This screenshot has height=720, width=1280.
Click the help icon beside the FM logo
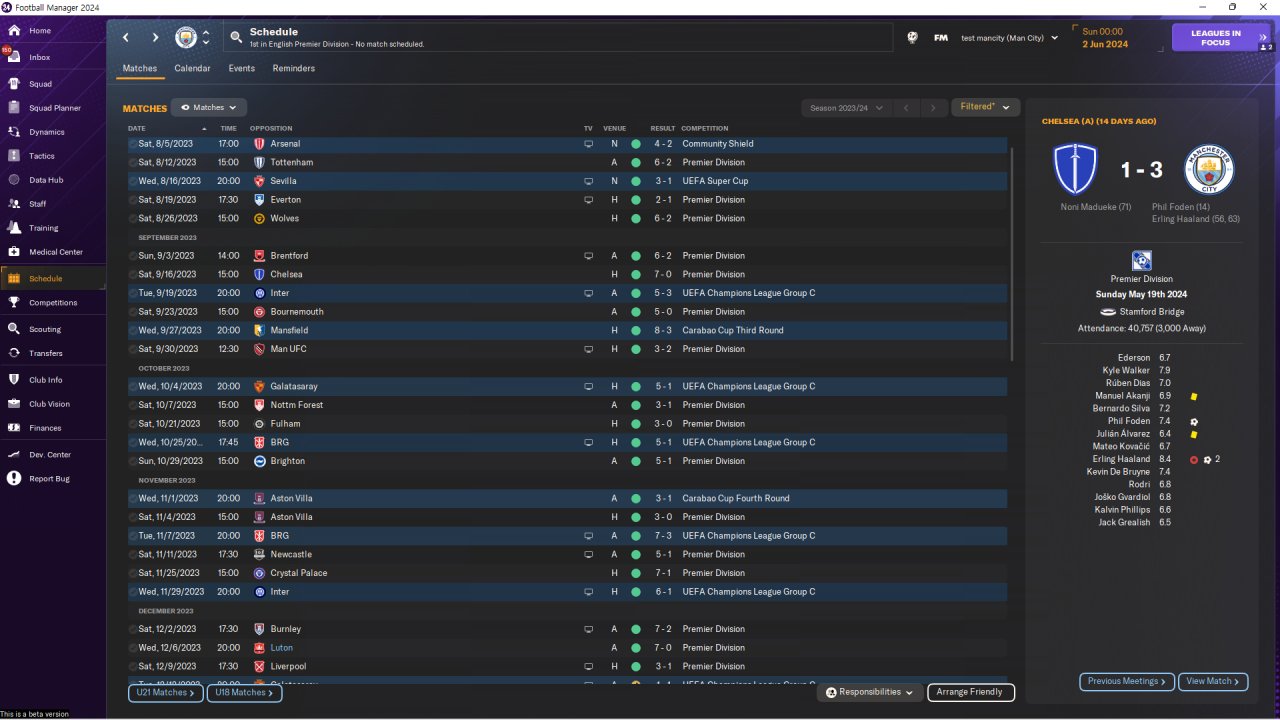pos(912,38)
